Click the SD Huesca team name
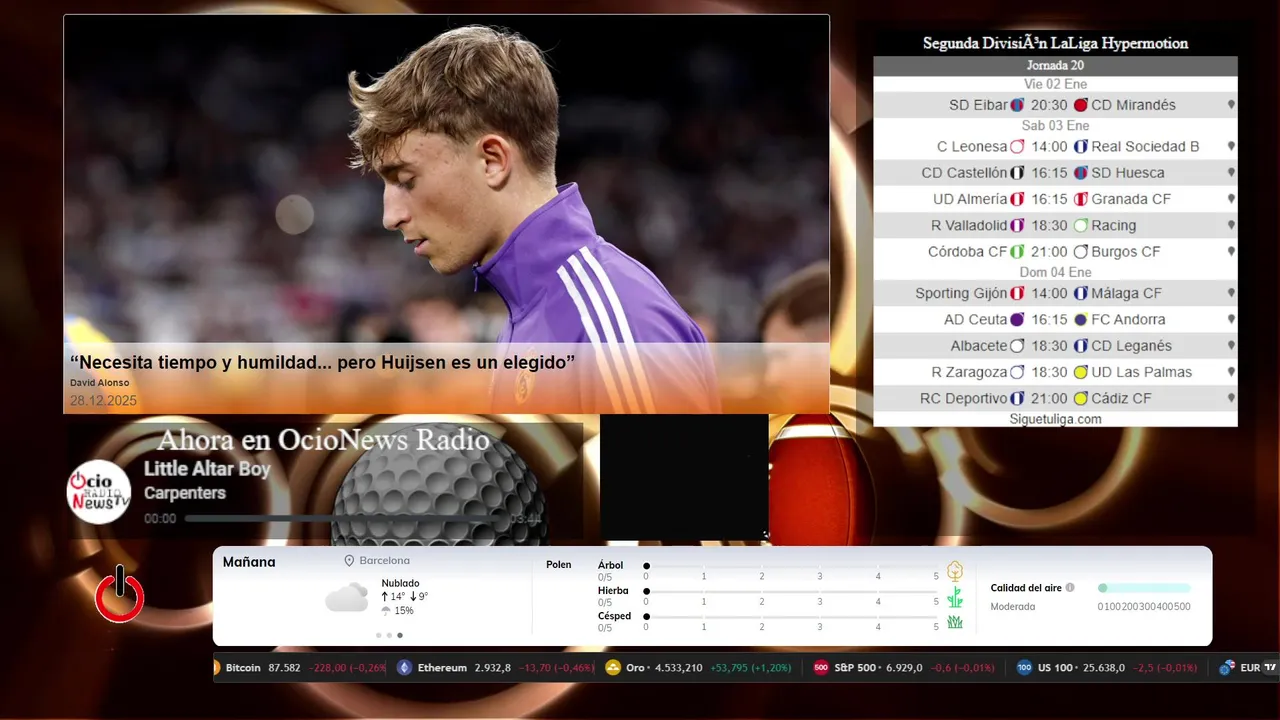Image resolution: width=1280 pixels, height=720 pixels. click(1128, 173)
